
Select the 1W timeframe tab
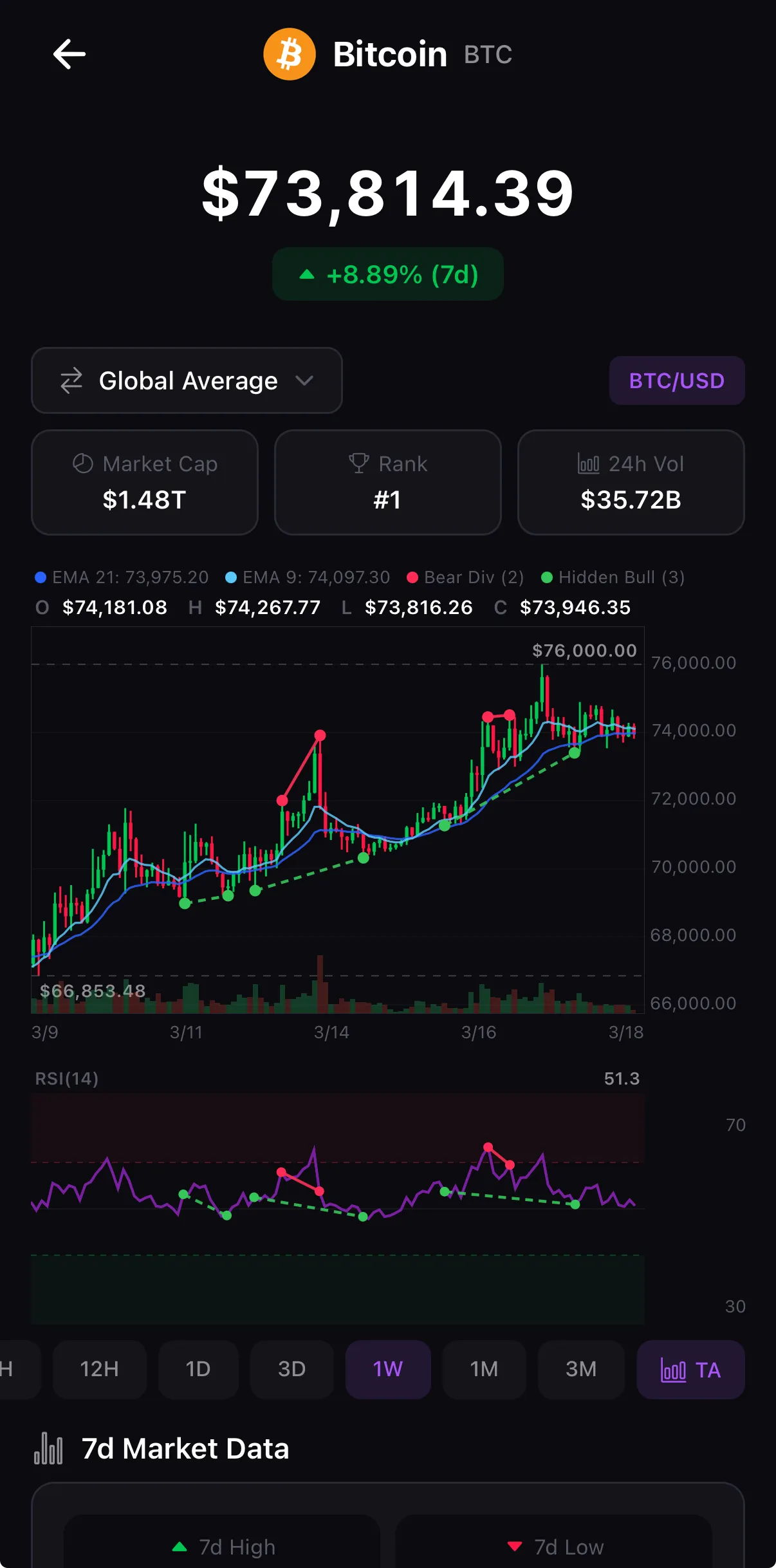point(388,1369)
